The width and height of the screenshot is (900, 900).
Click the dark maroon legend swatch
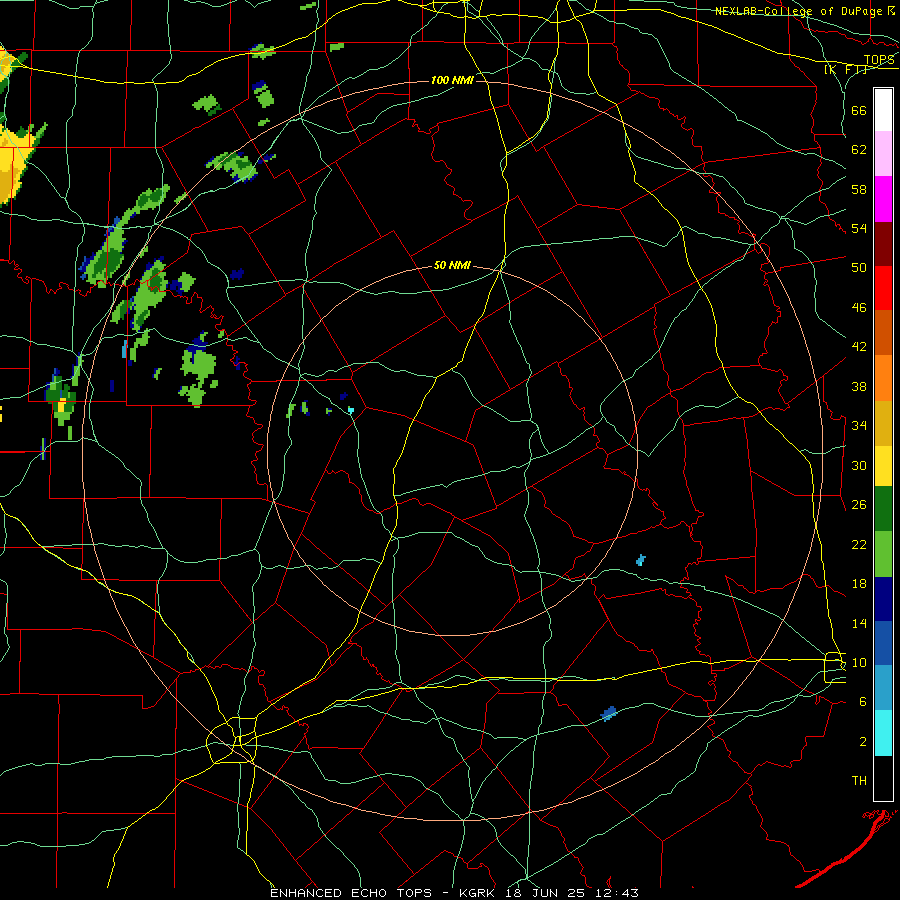pos(883,244)
